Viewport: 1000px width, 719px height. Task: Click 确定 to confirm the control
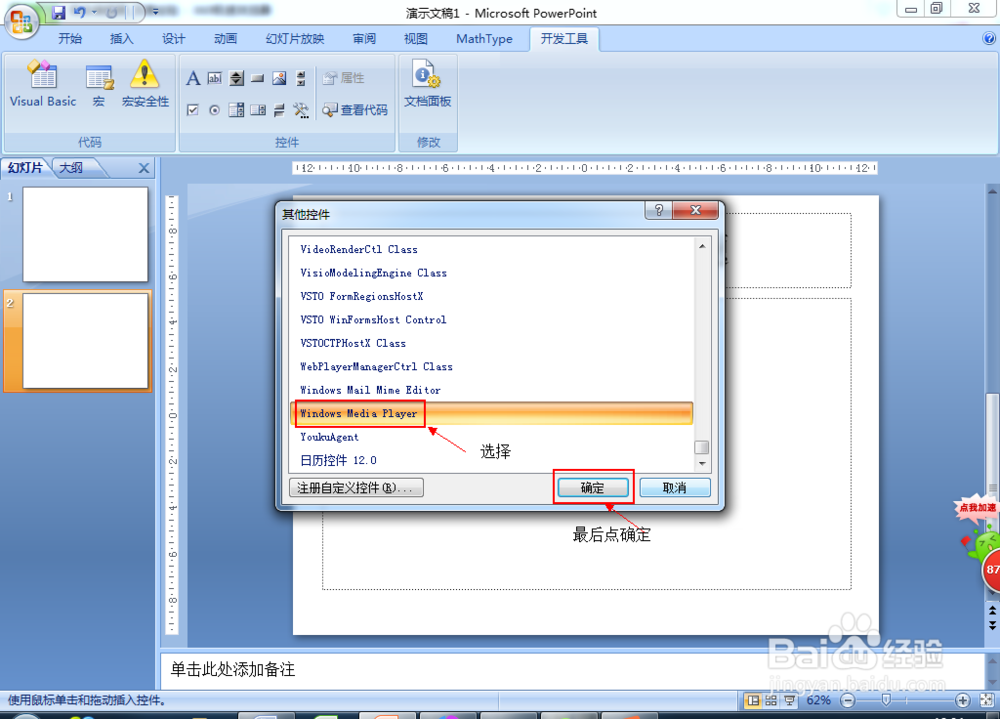(x=593, y=488)
